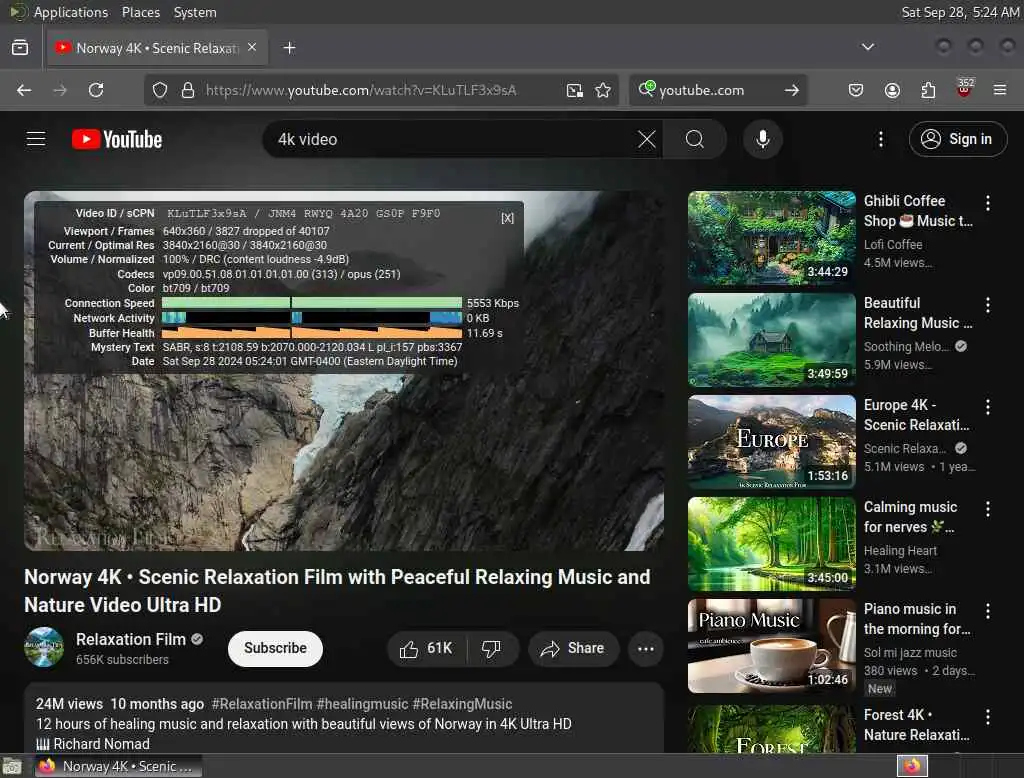Screen dimensions: 1024x778
Task: Open Calming music for nerves thumbnail
Action: point(771,543)
